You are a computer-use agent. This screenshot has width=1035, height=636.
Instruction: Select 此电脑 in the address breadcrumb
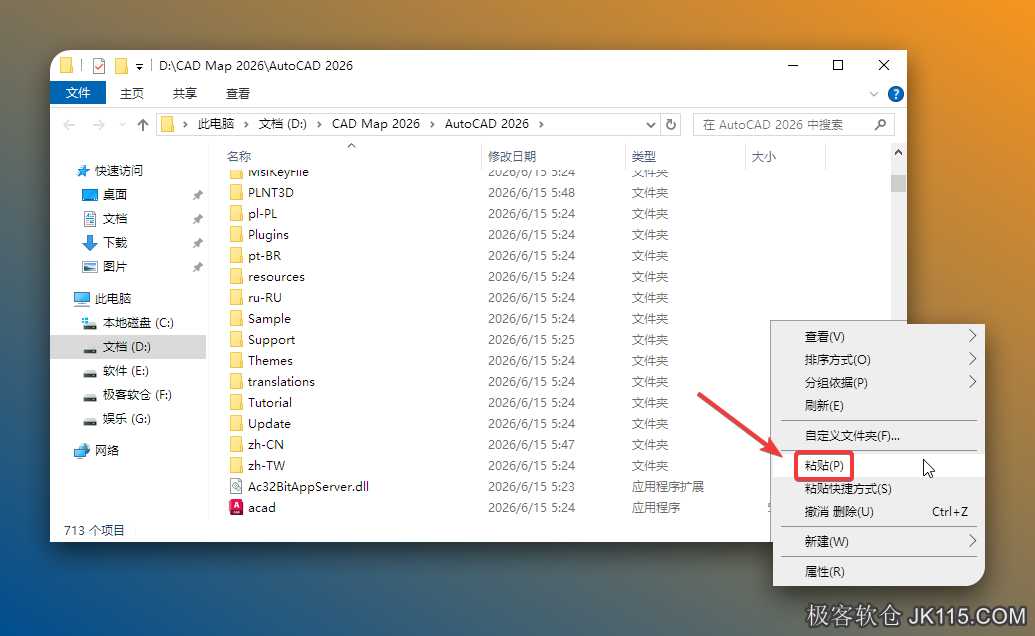coord(216,124)
